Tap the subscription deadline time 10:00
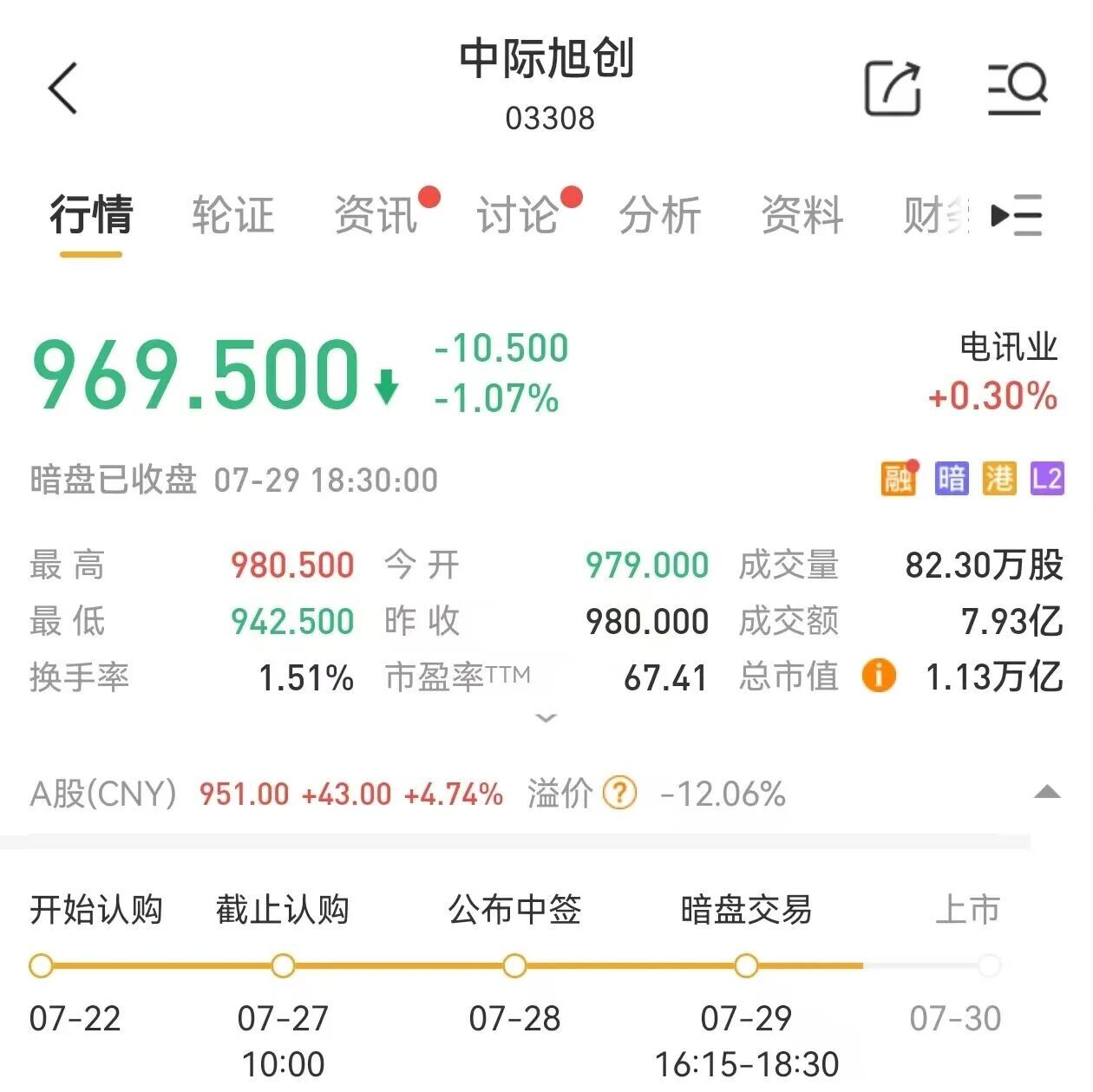The image size is (1093, 1092). (x=284, y=1063)
